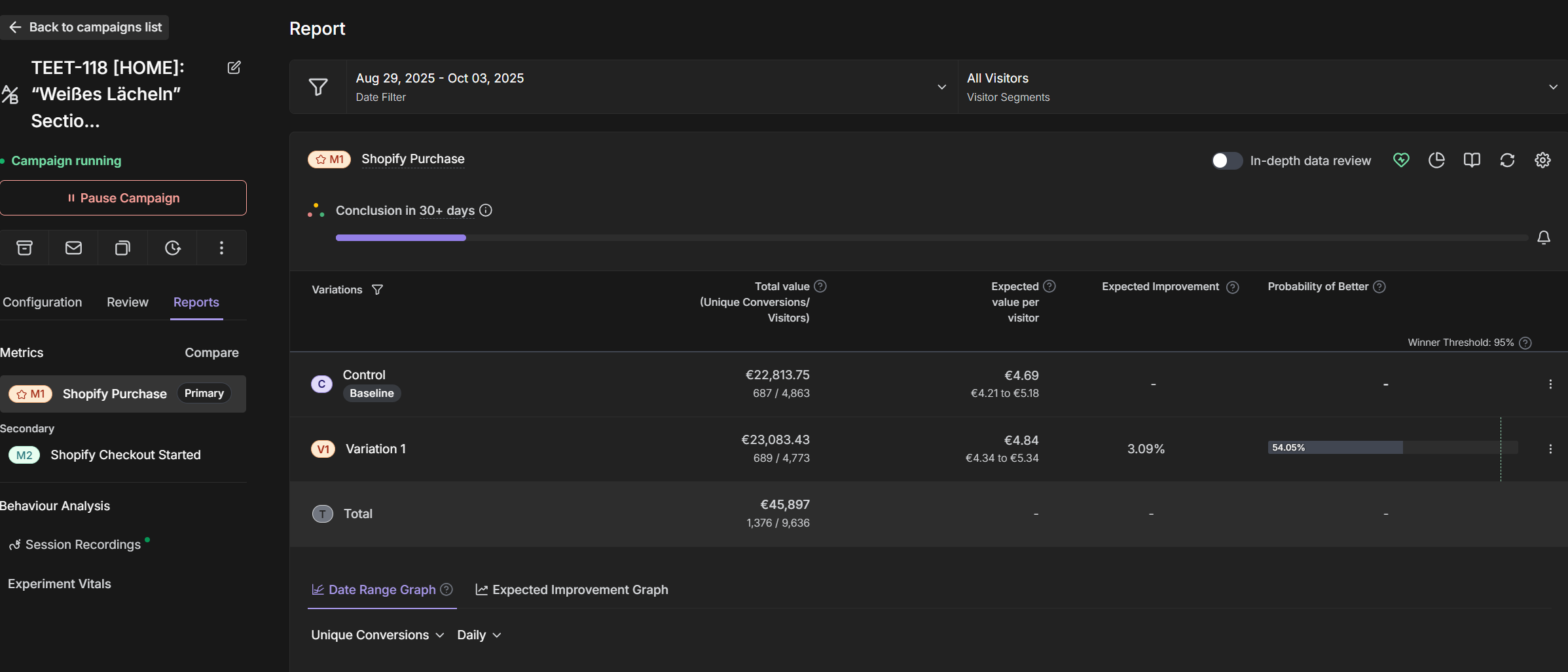The height and width of the screenshot is (672, 1568).
Task: Open the experiment health heart icon
Action: tap(1401, 160)
